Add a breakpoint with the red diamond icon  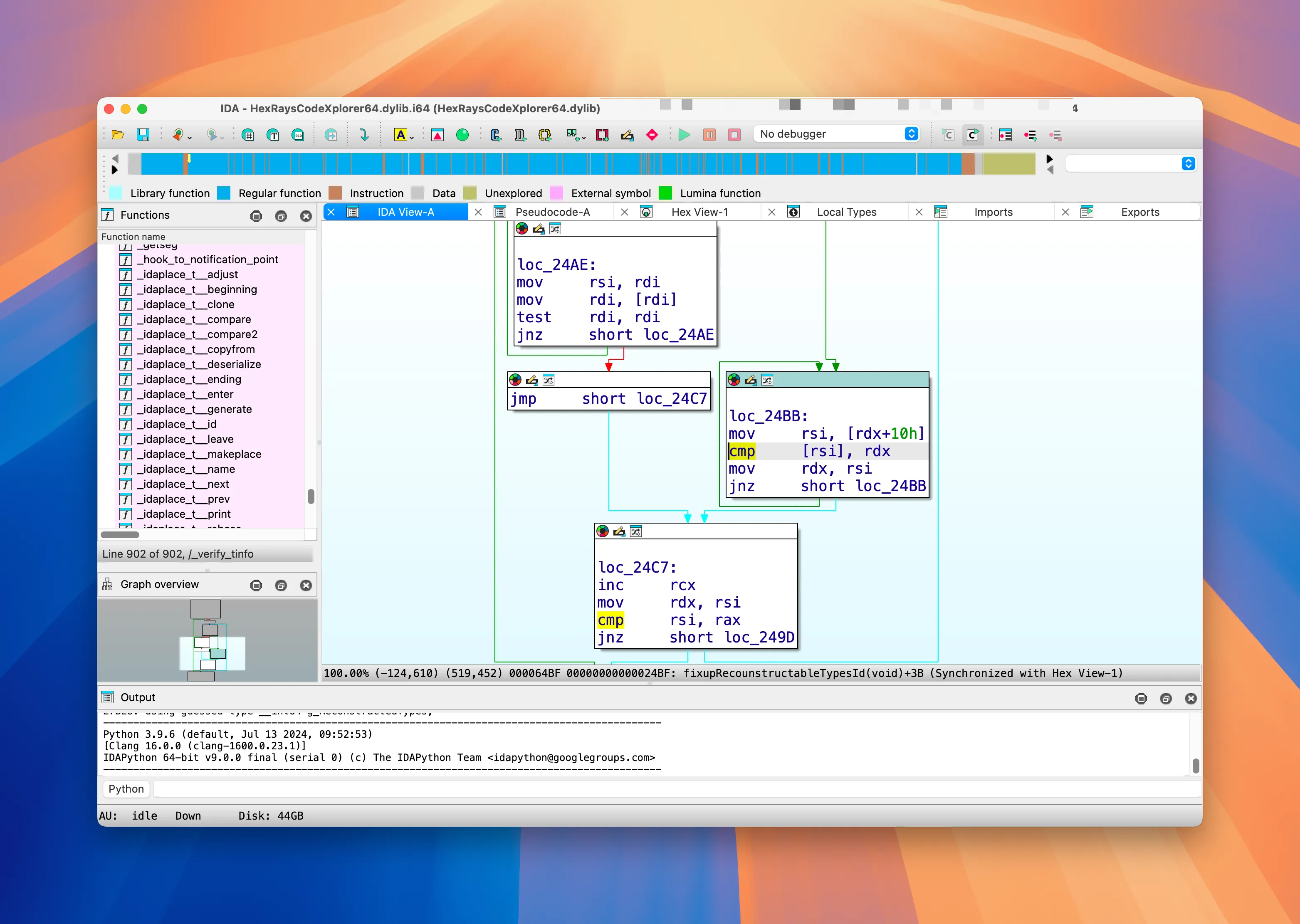652,135
